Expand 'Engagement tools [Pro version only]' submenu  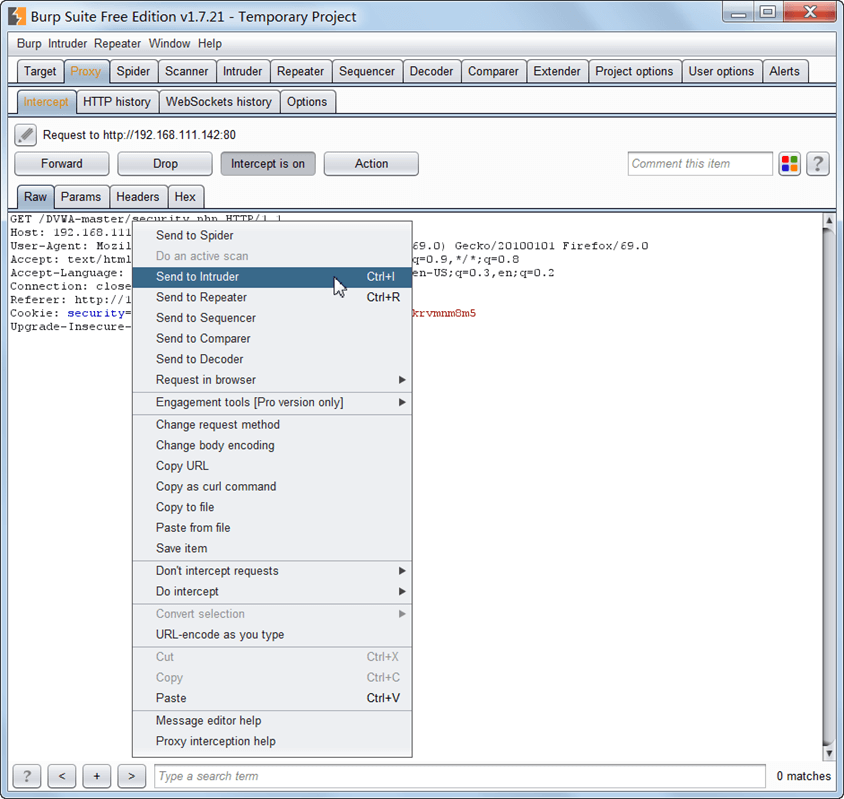pyautogui.click(x=272, y=402)
